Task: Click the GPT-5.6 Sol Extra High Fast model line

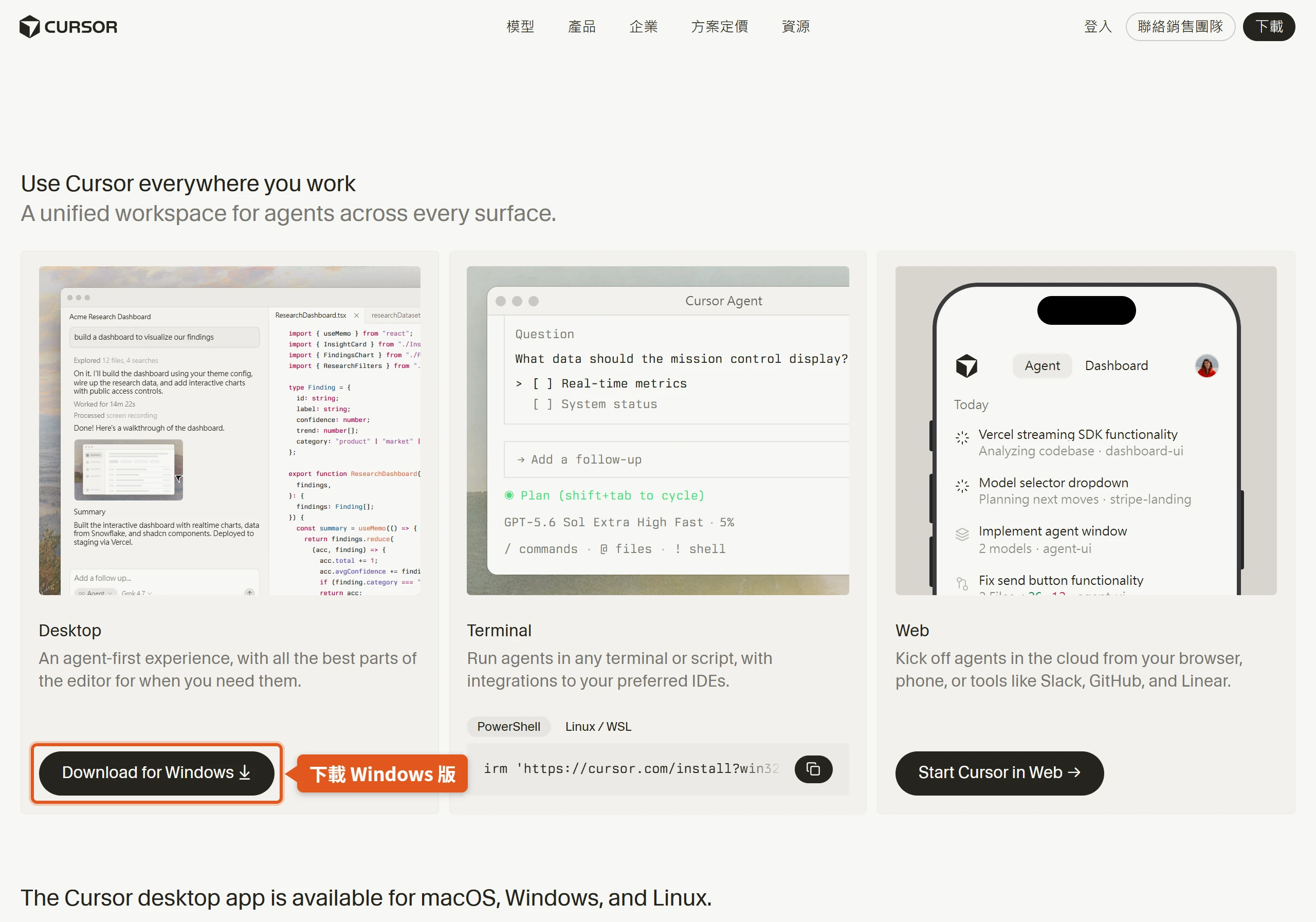Action: [x=619, y=523]
